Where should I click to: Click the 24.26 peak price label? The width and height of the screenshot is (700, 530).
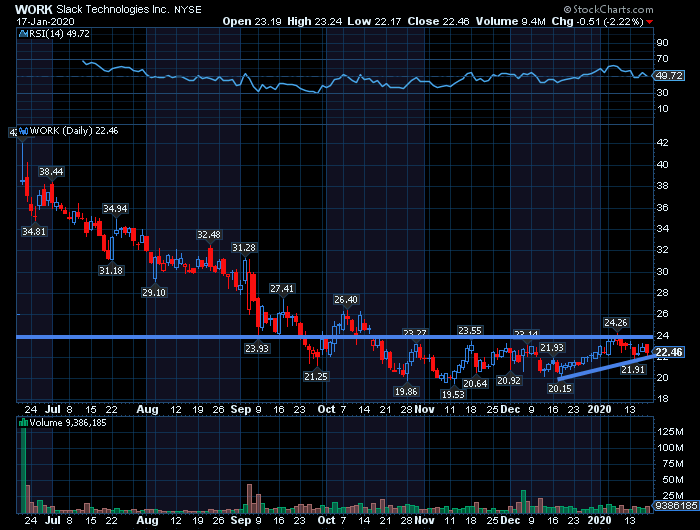616,322
